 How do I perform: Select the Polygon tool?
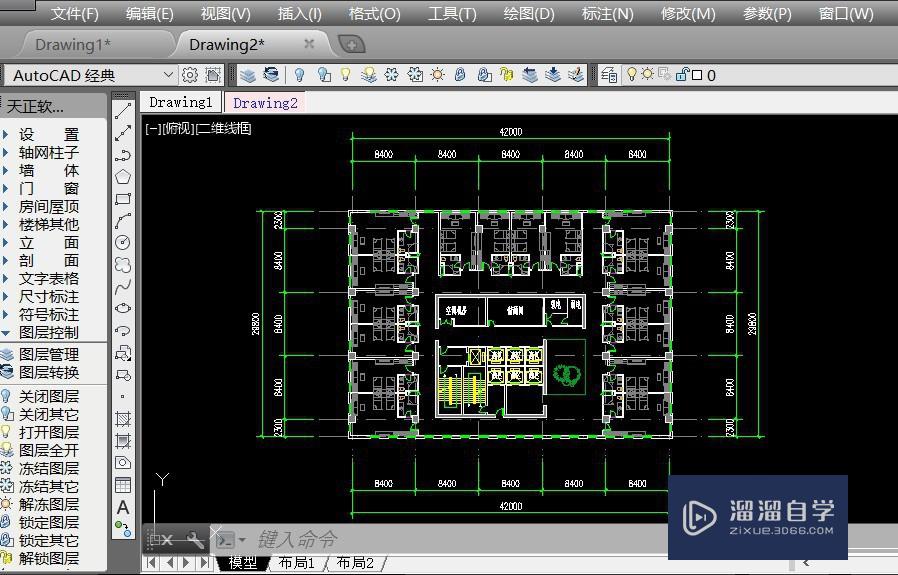tap(123, 177)
